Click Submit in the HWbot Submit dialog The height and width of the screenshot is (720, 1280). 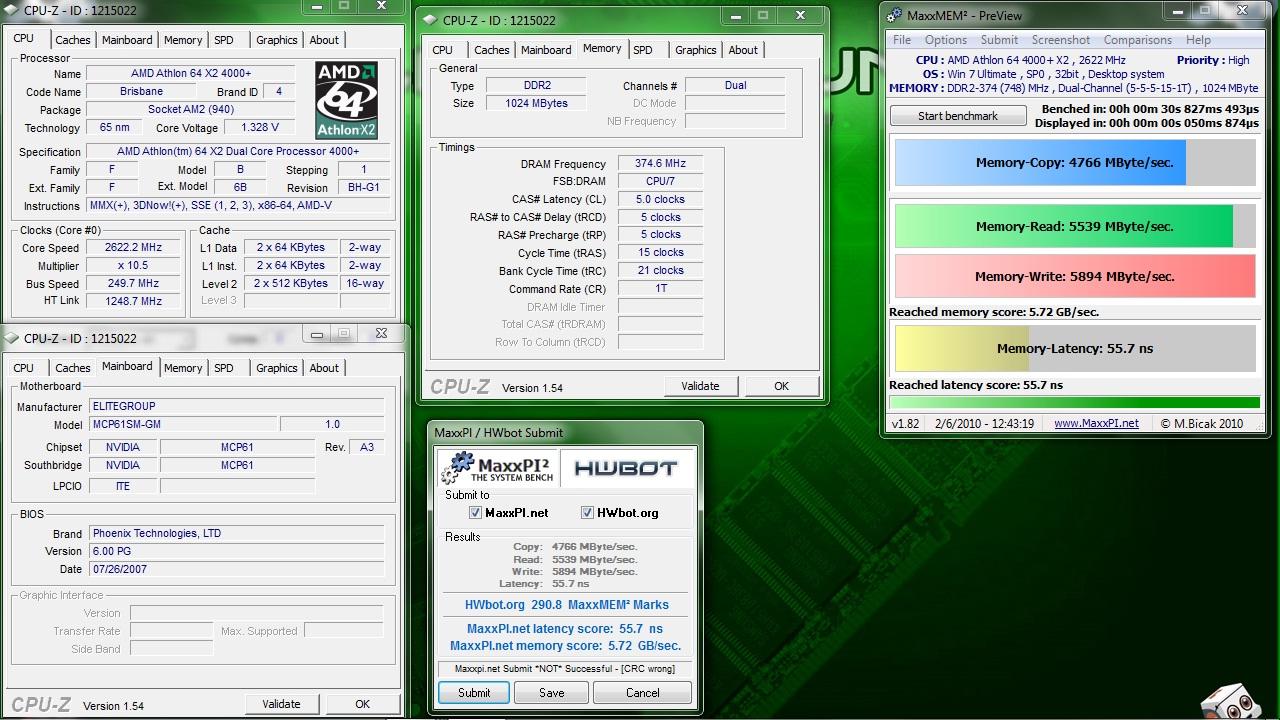point(474,692)
